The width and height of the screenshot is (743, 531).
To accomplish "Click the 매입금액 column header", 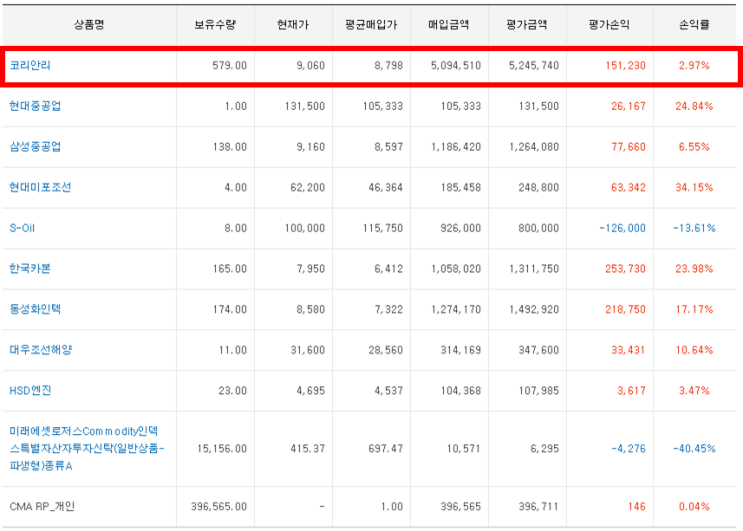I will [449, 25].
